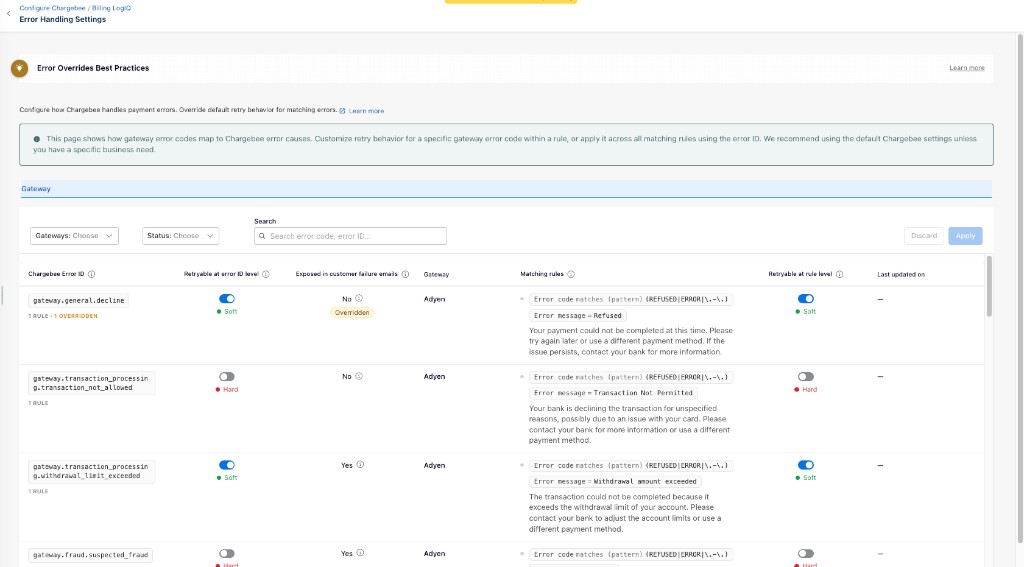Click the Configure Chargebee breadcrumb

(x=52, y=8)
